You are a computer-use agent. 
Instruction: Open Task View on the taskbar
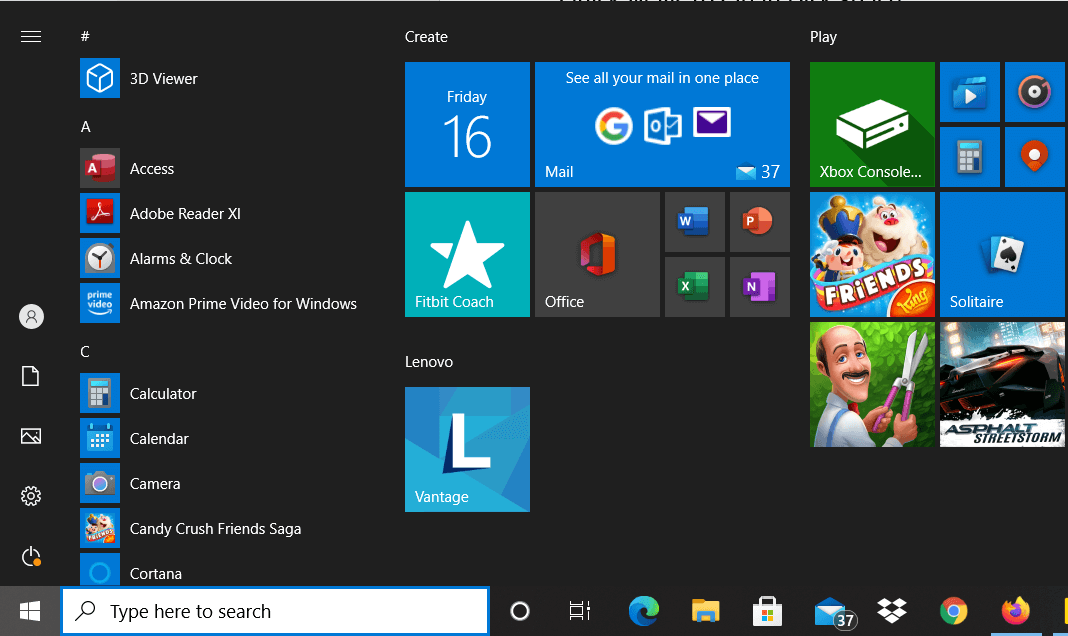pyautogui.click(x=580, y=611)
